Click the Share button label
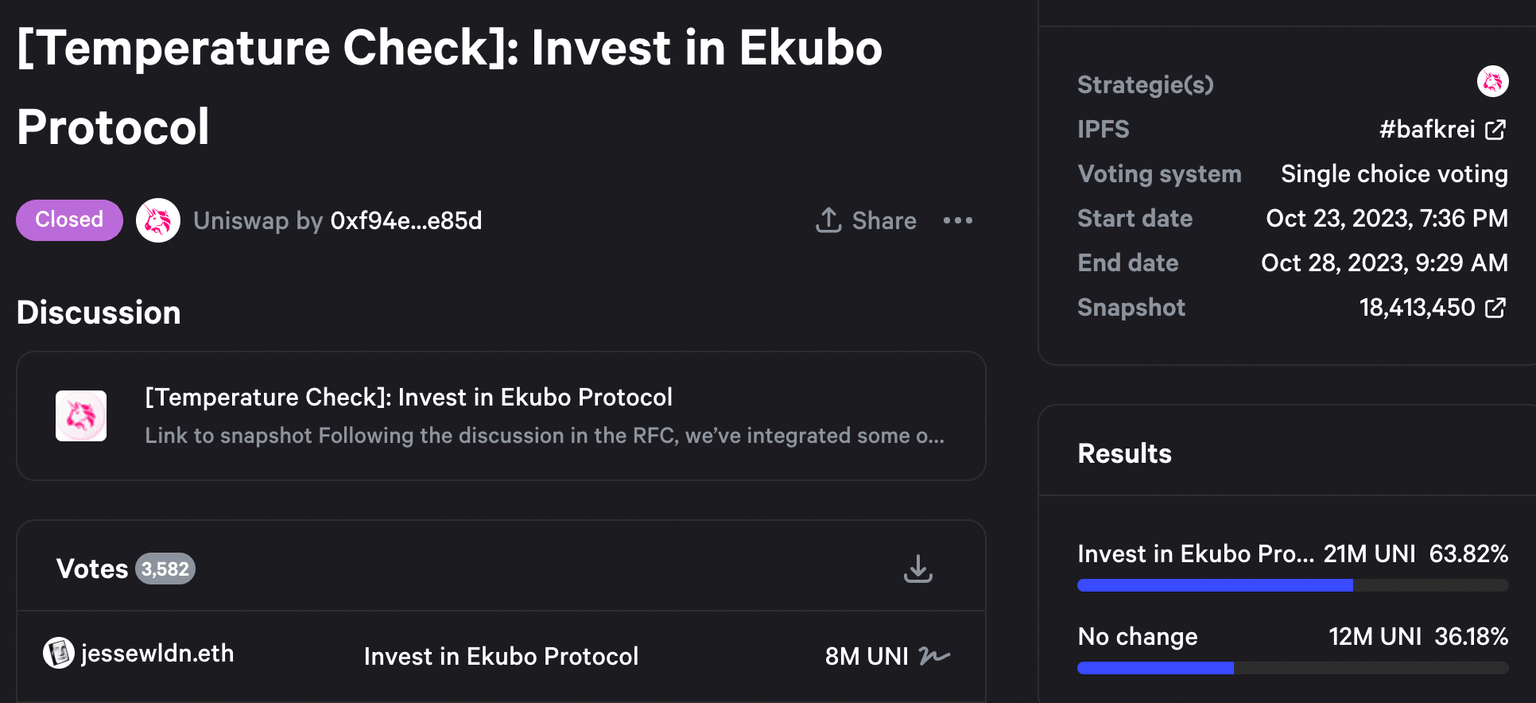 pyautogui.click(x=884, y=221)
